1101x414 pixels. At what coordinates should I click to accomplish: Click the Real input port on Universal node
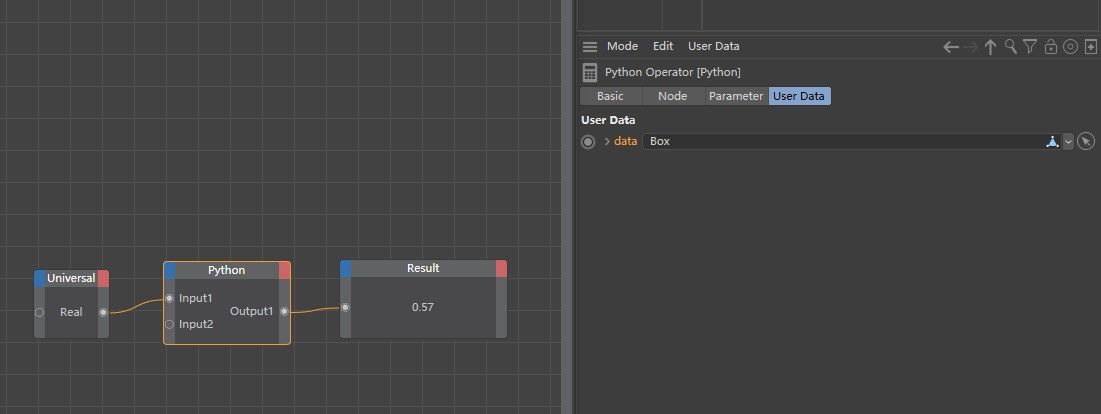pyautogui.click(x=39, y=312)
